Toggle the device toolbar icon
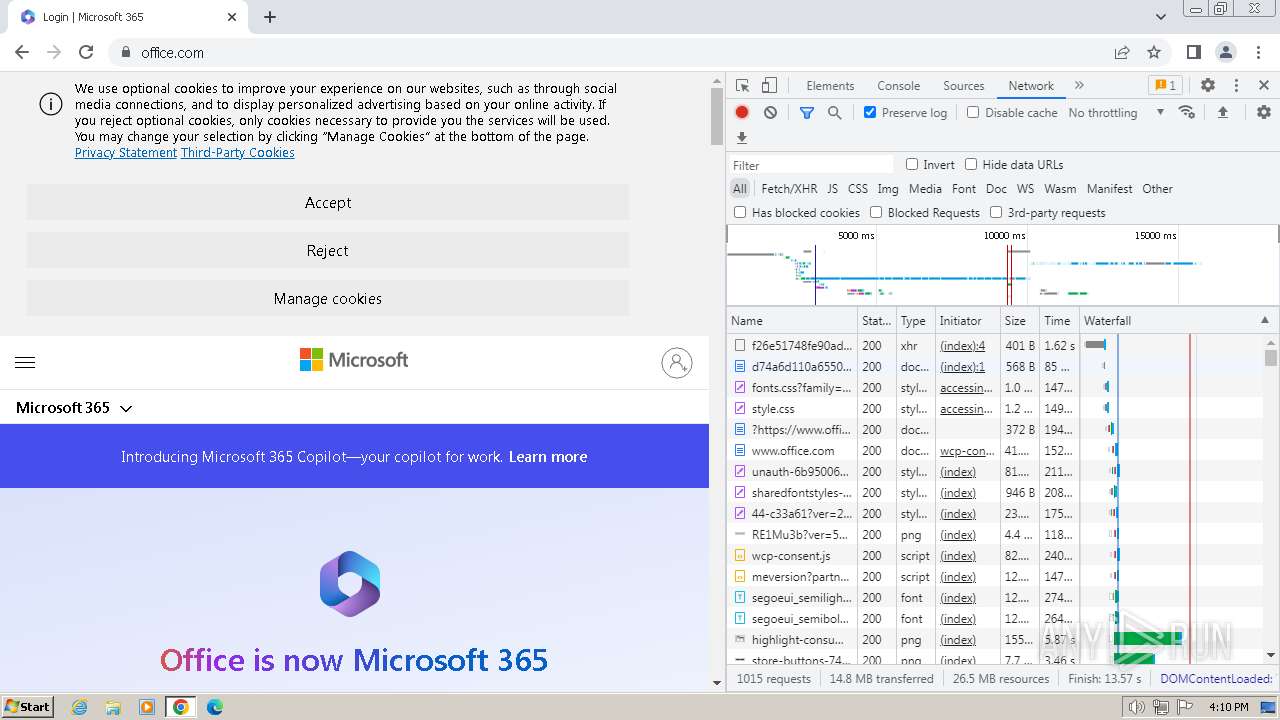The height and width of the screenshot is (720, 1280). coord(769,86)
